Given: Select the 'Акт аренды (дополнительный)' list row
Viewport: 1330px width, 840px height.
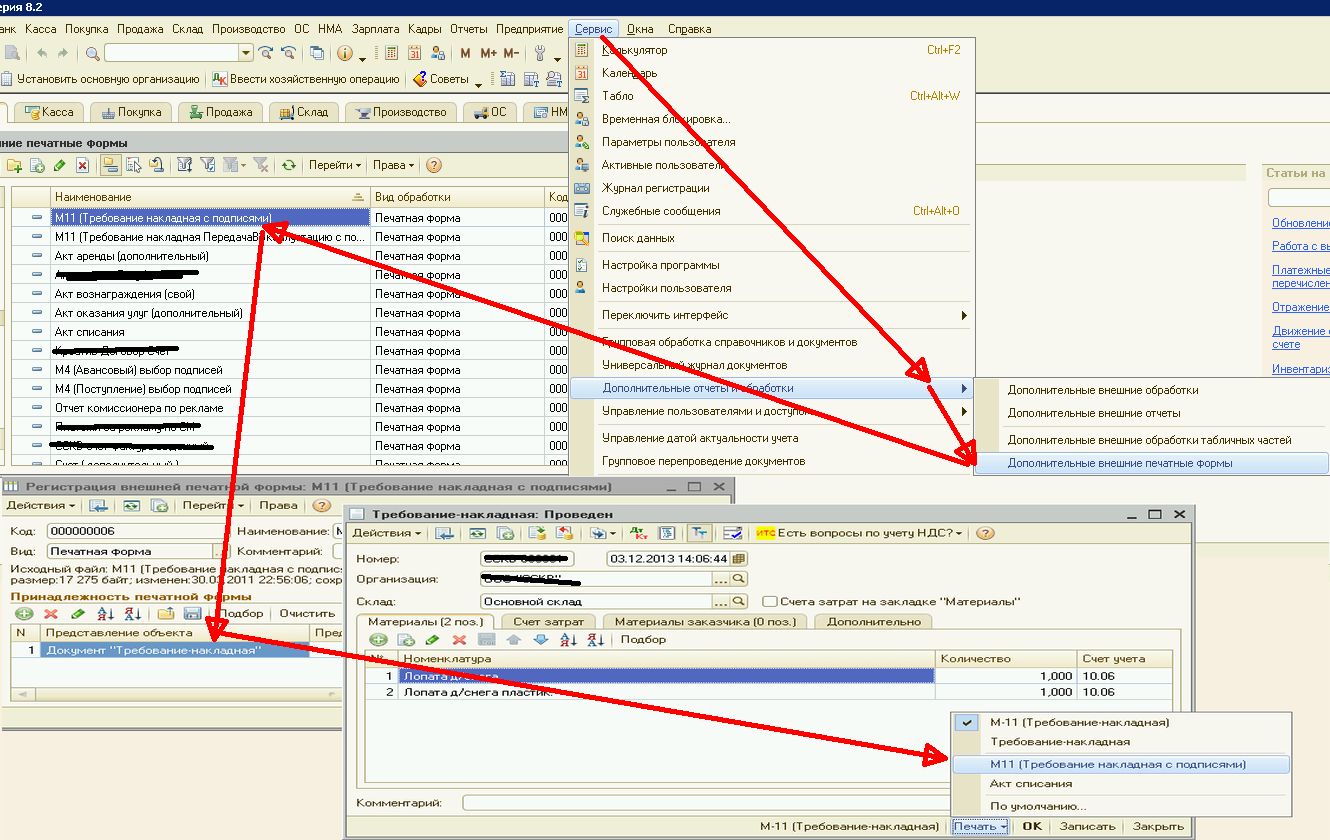Looking at the screenshot, I should coord(210,256).
